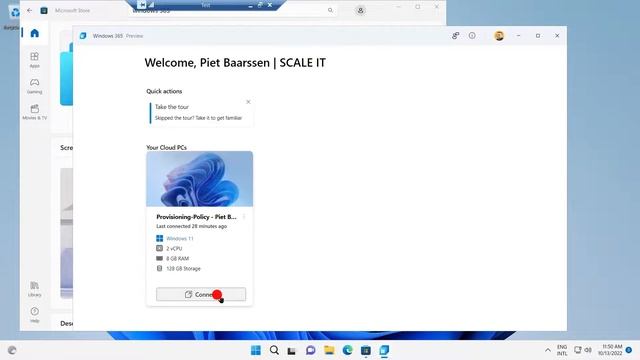Open File Explorer from the taskbar
The height and width of the screenshot is (360, 640).
pos(329,350)
